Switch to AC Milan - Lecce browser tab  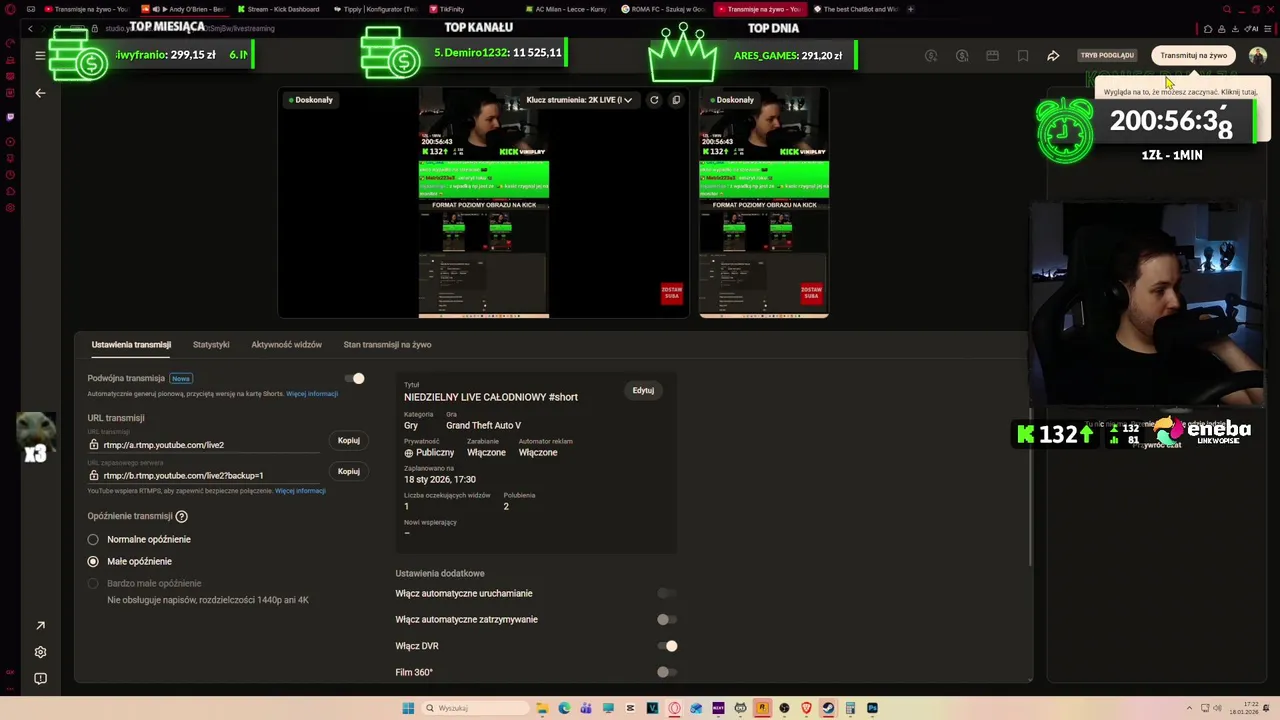coord(567,9)
